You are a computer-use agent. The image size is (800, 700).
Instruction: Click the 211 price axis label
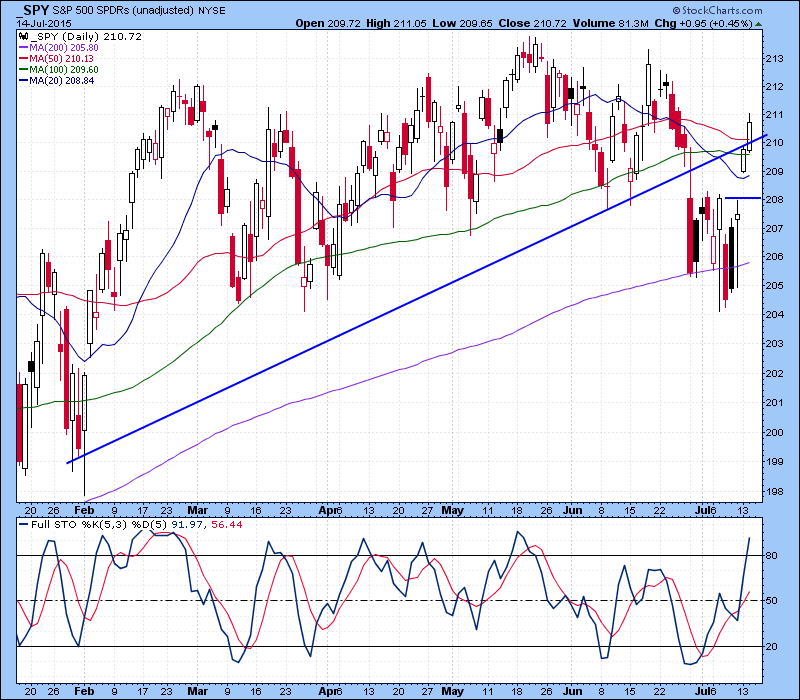click(x=774, y=114)
